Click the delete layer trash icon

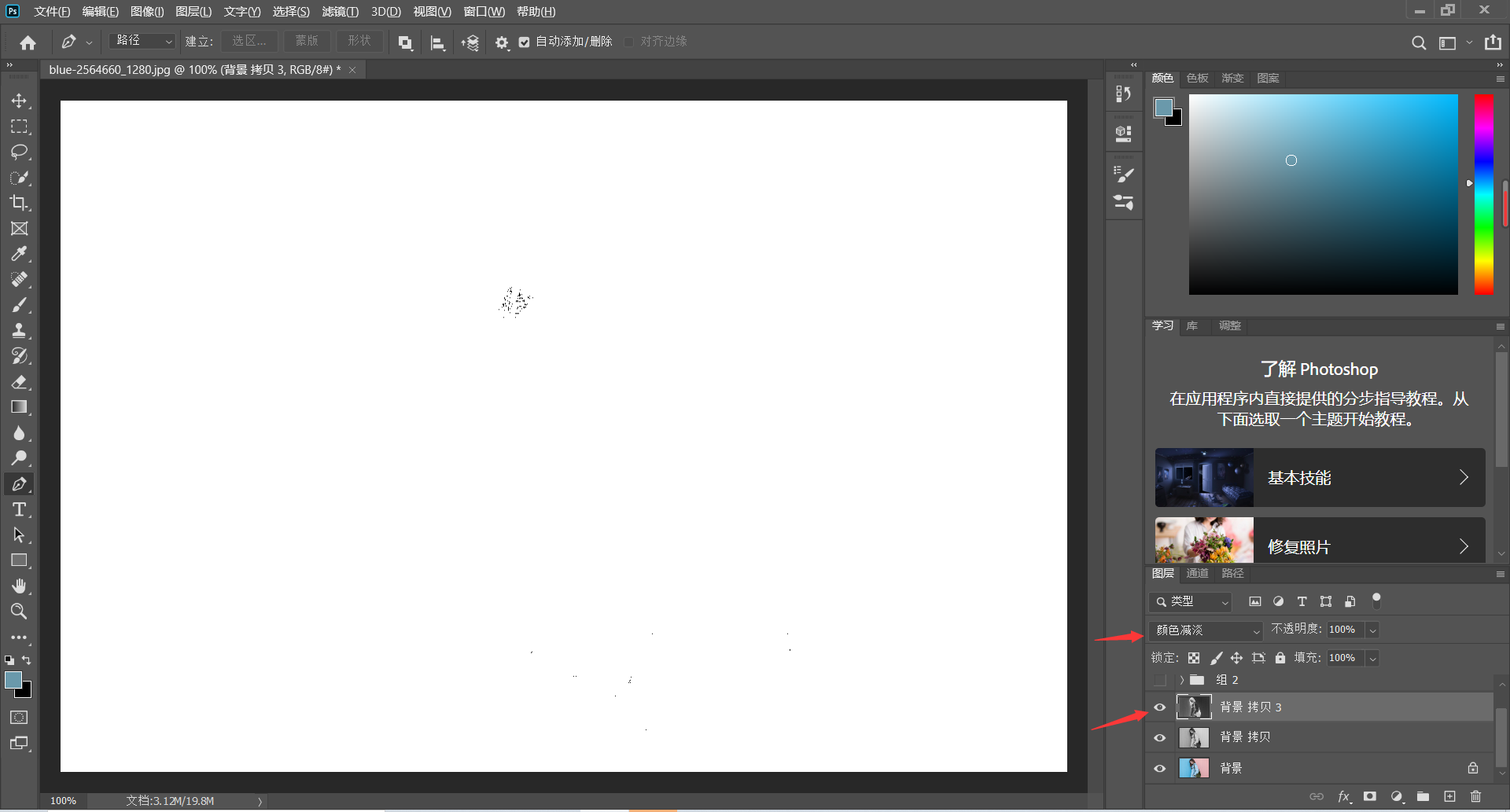coord(1475,796)
